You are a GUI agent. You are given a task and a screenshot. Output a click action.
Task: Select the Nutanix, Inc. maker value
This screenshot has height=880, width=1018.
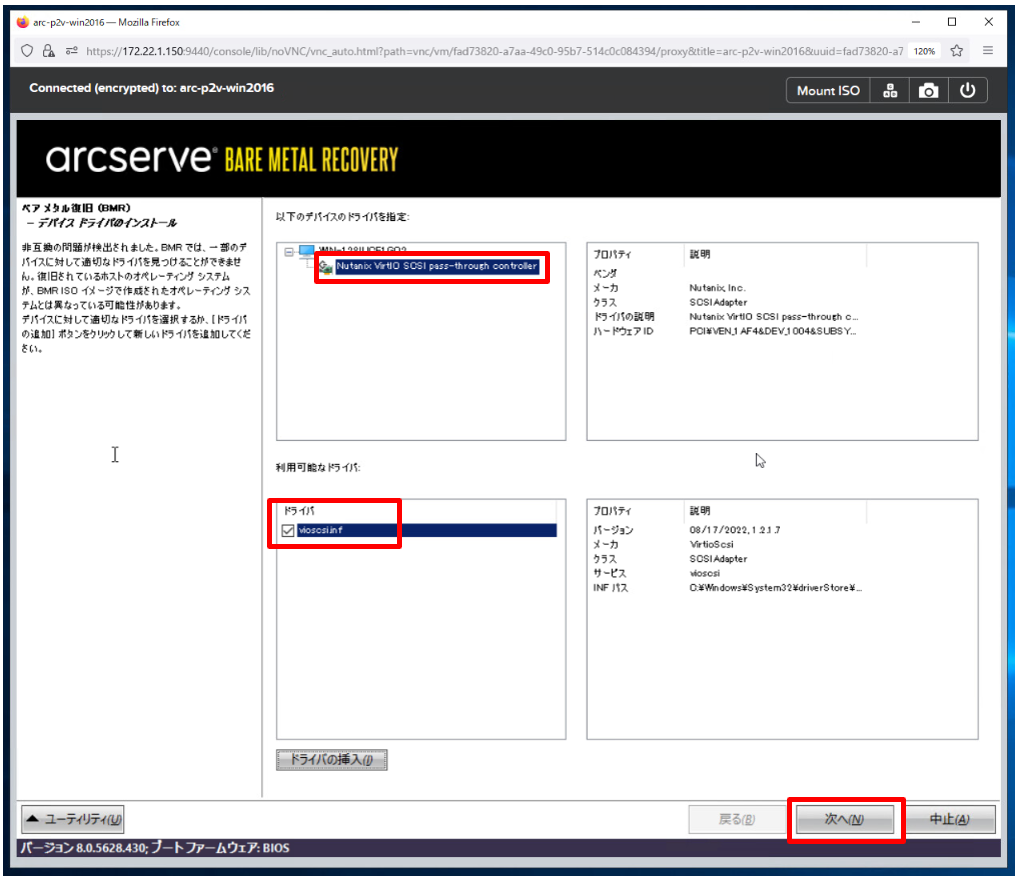pos(717,288)
